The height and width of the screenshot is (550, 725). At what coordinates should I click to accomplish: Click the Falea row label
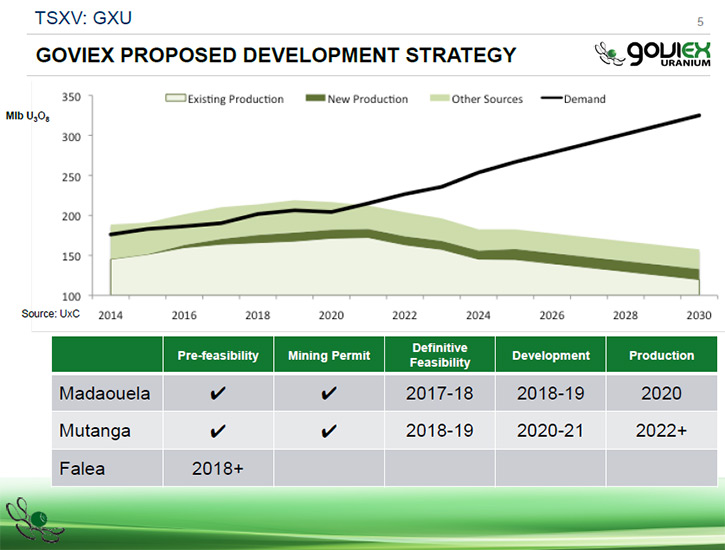(82, 469)
